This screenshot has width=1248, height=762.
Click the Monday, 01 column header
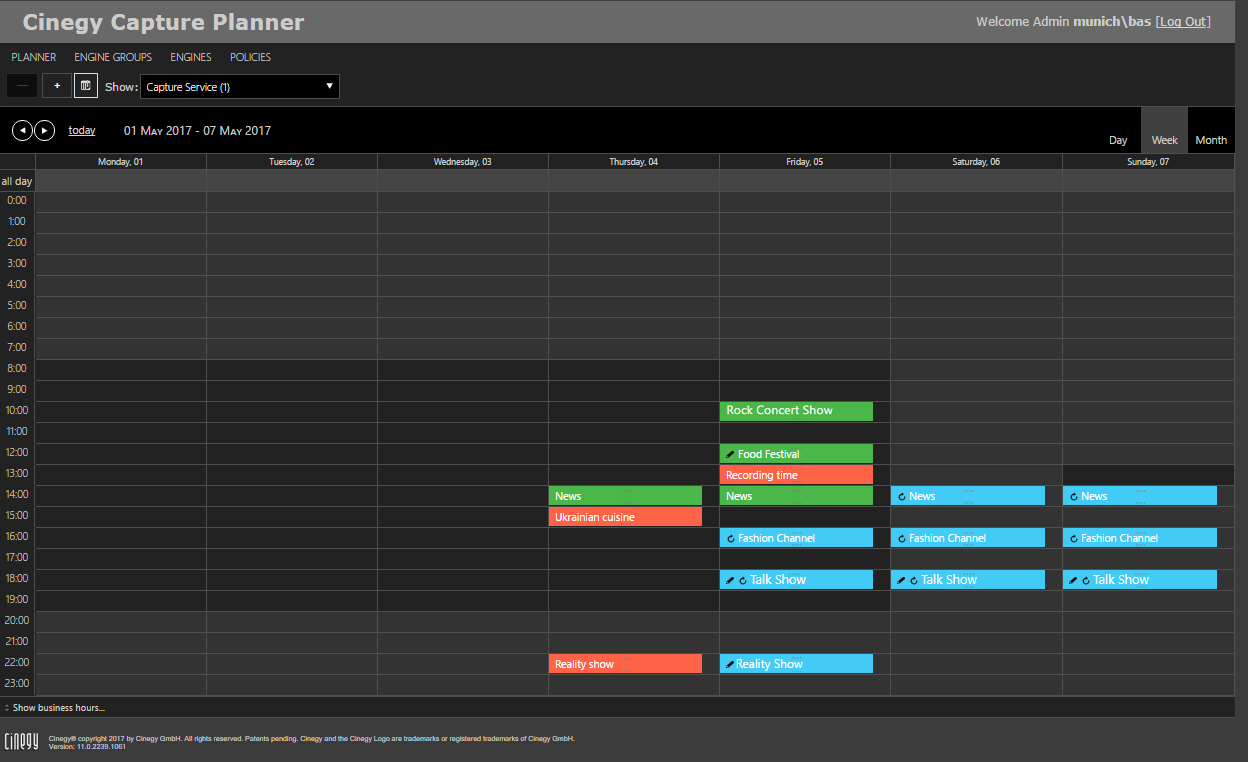pyautogui.click(x=121, y=161)
